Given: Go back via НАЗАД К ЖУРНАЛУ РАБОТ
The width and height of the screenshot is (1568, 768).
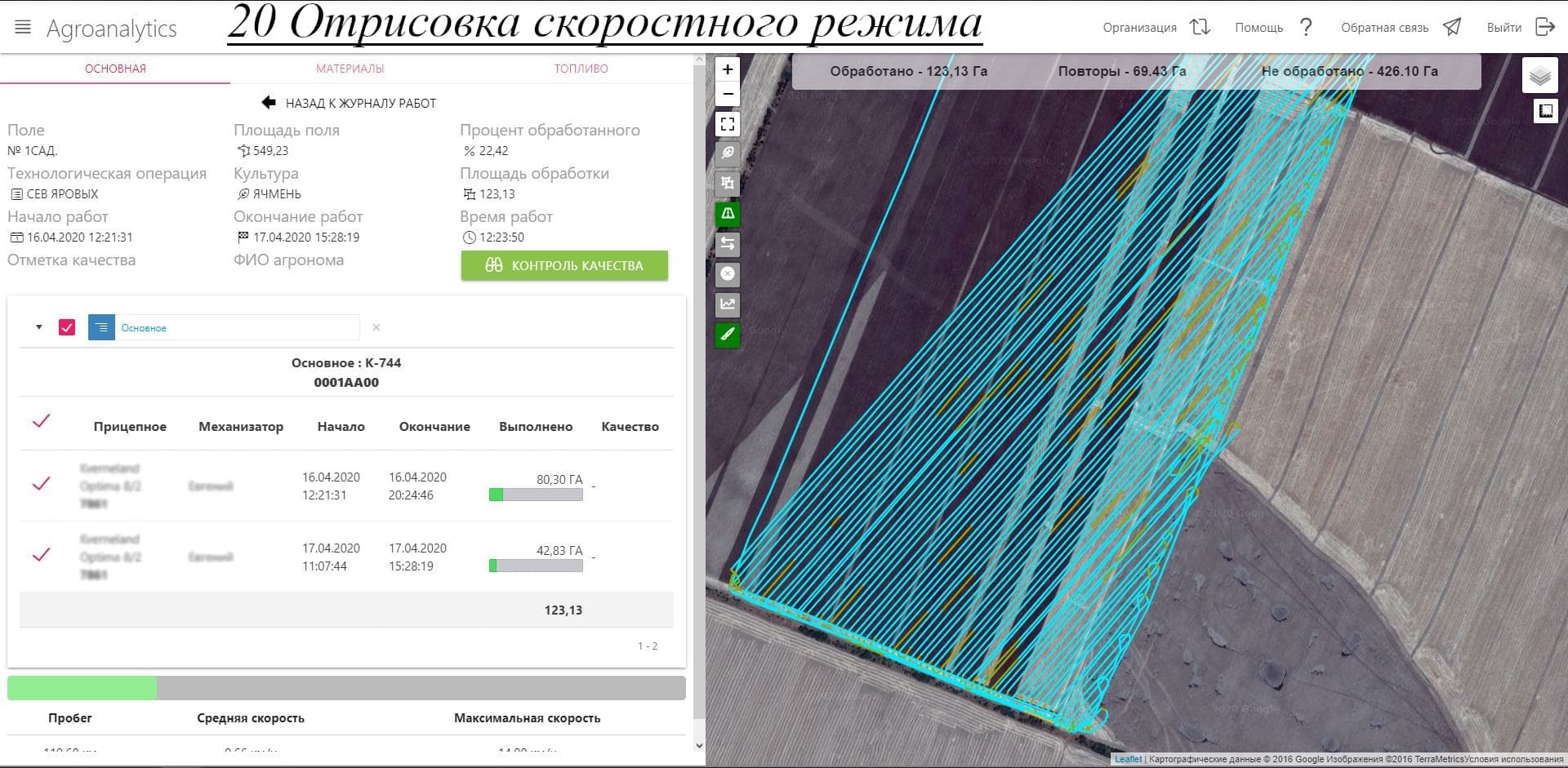Looking at the screenshot, I should click(349, 103).
